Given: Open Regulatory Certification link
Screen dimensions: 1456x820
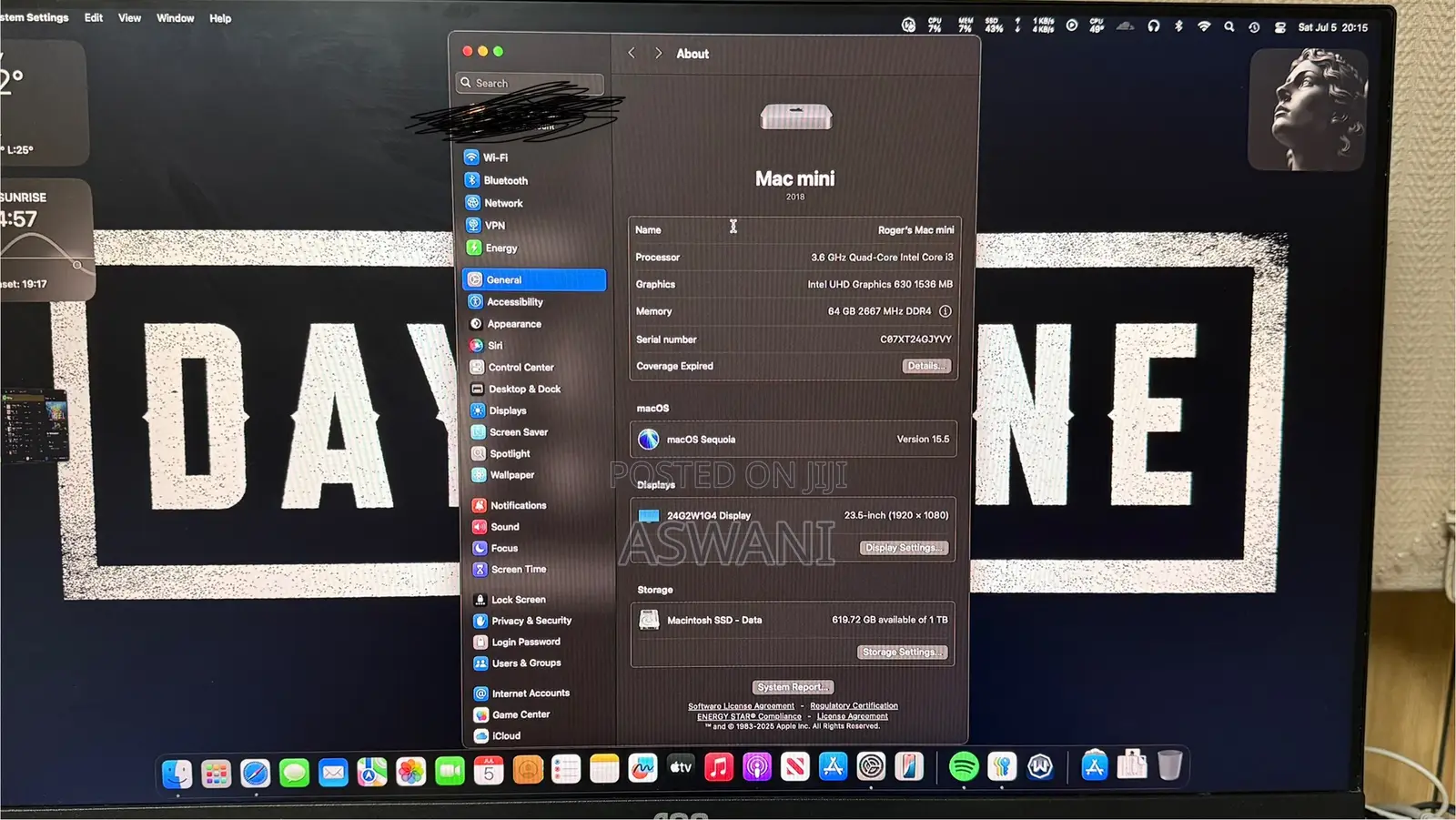Looking at the screenshot, I should coord(854,706).
